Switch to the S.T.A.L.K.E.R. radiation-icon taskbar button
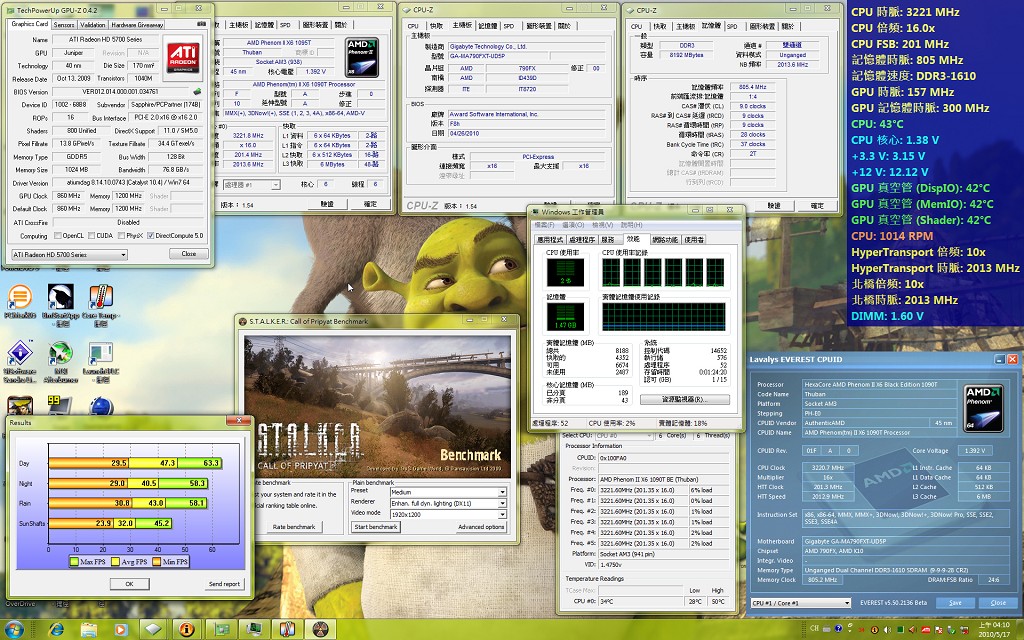Image resolution: width=1024 pixels, height=640 pixels. click(321, 630)
